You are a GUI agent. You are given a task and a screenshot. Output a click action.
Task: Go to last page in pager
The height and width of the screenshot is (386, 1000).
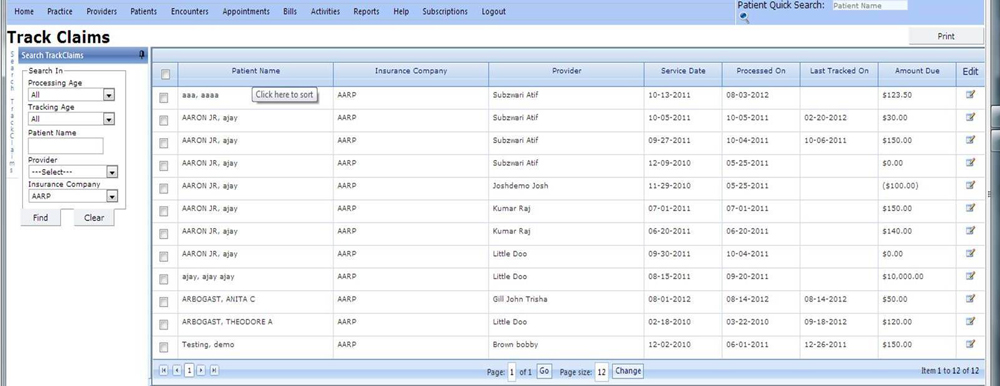[x=214, y=370]
